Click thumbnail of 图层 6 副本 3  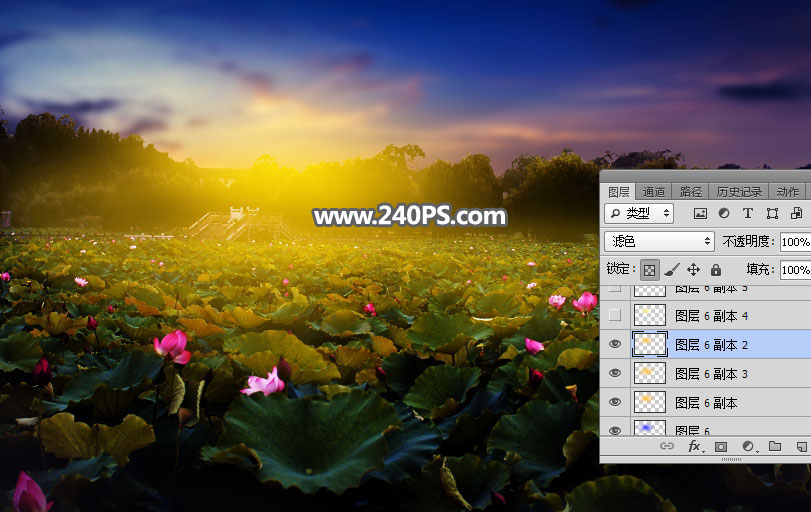tap(650, 373)
